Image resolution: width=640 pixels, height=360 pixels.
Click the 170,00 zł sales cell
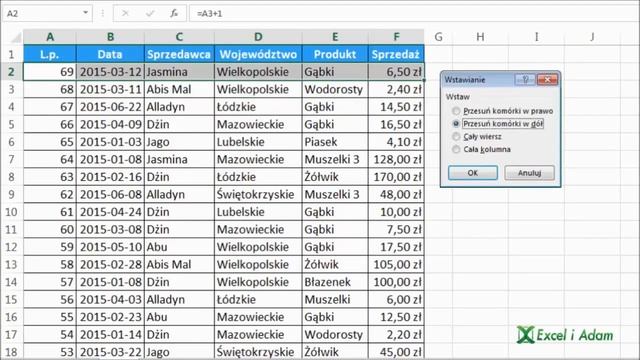396,177
